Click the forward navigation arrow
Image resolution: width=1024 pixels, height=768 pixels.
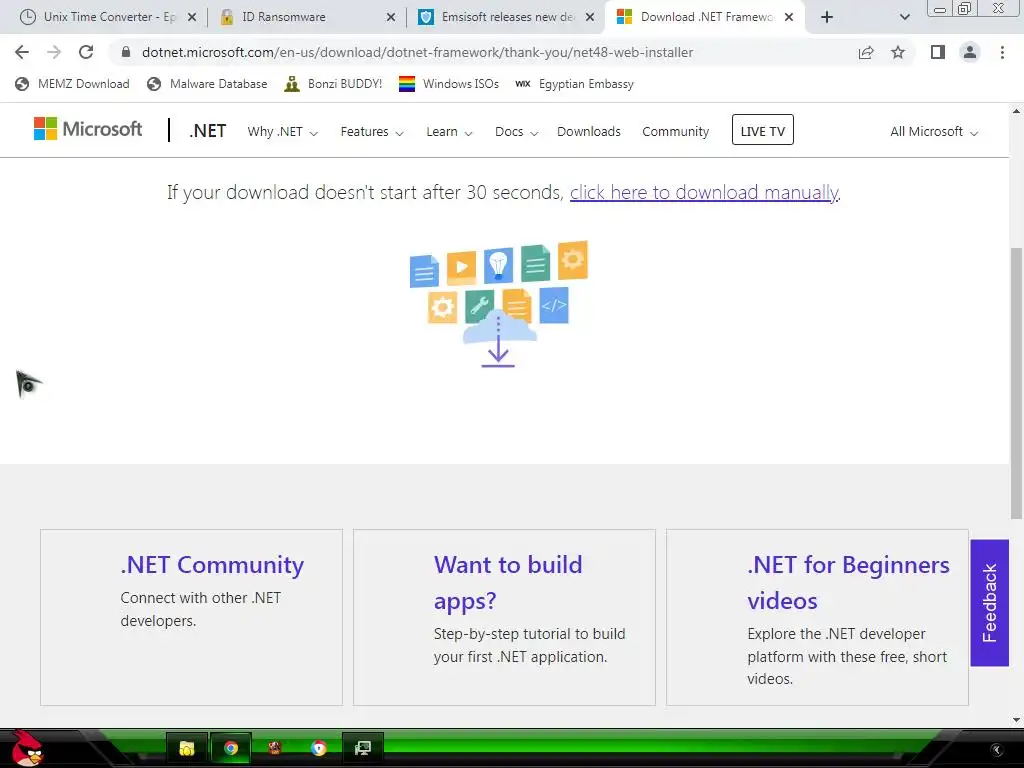pyautogui.click(x=54, y=52)
